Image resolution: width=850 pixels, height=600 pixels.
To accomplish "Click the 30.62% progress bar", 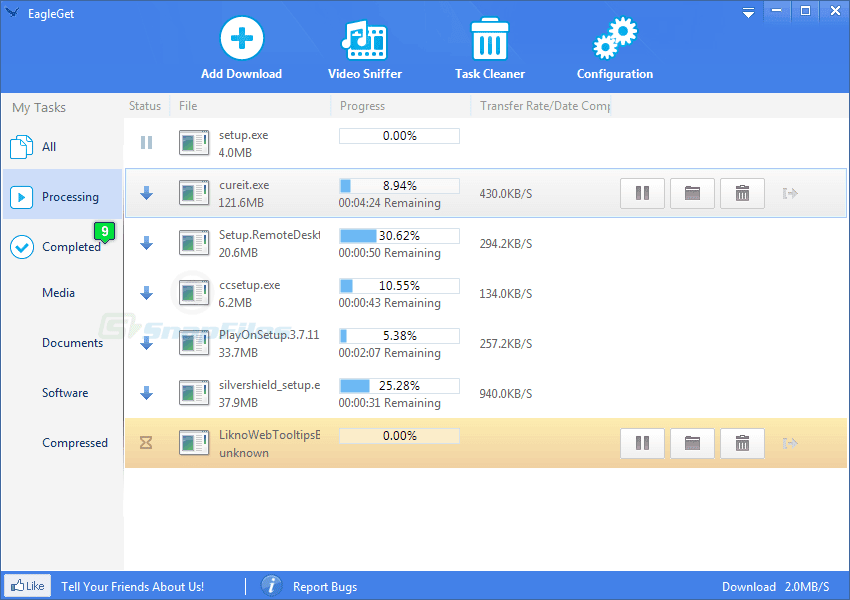I will coord(400,236).
